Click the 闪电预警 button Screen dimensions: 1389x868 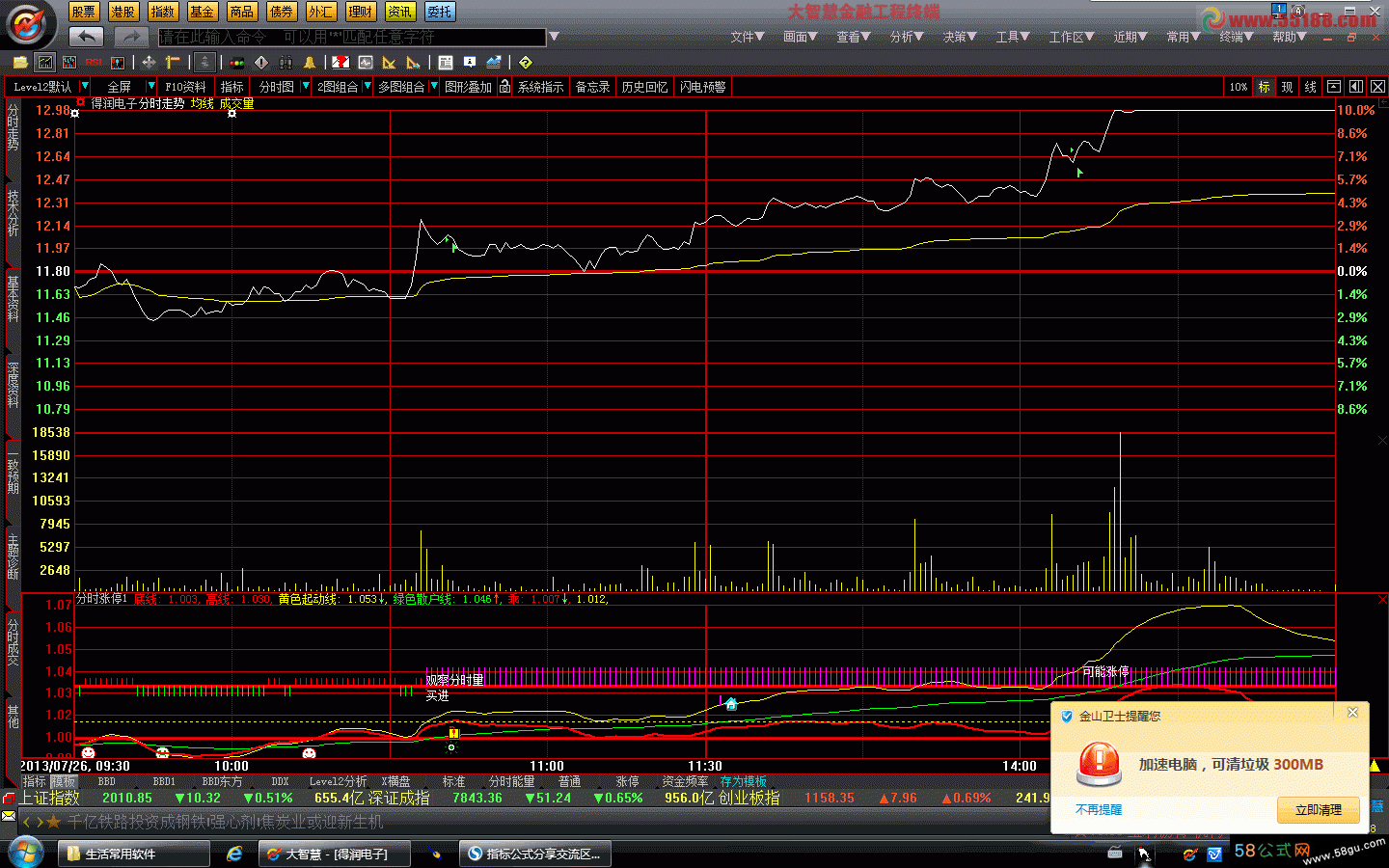[x=702, y=87]
